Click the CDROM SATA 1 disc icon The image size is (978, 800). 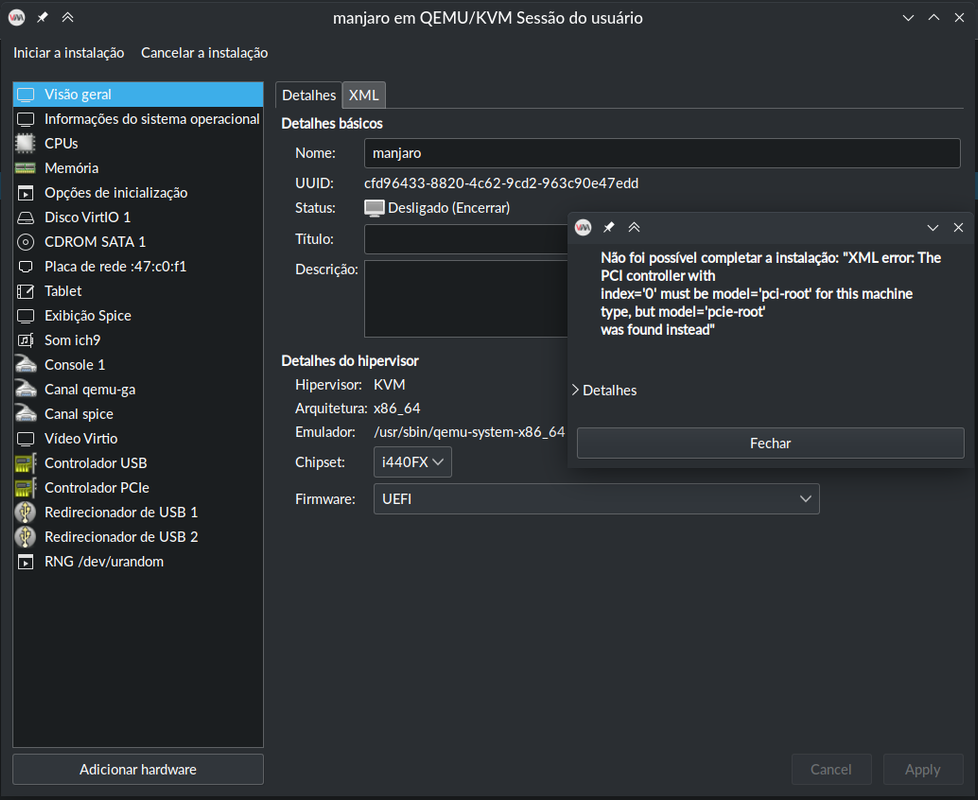(x=26, y=242)
